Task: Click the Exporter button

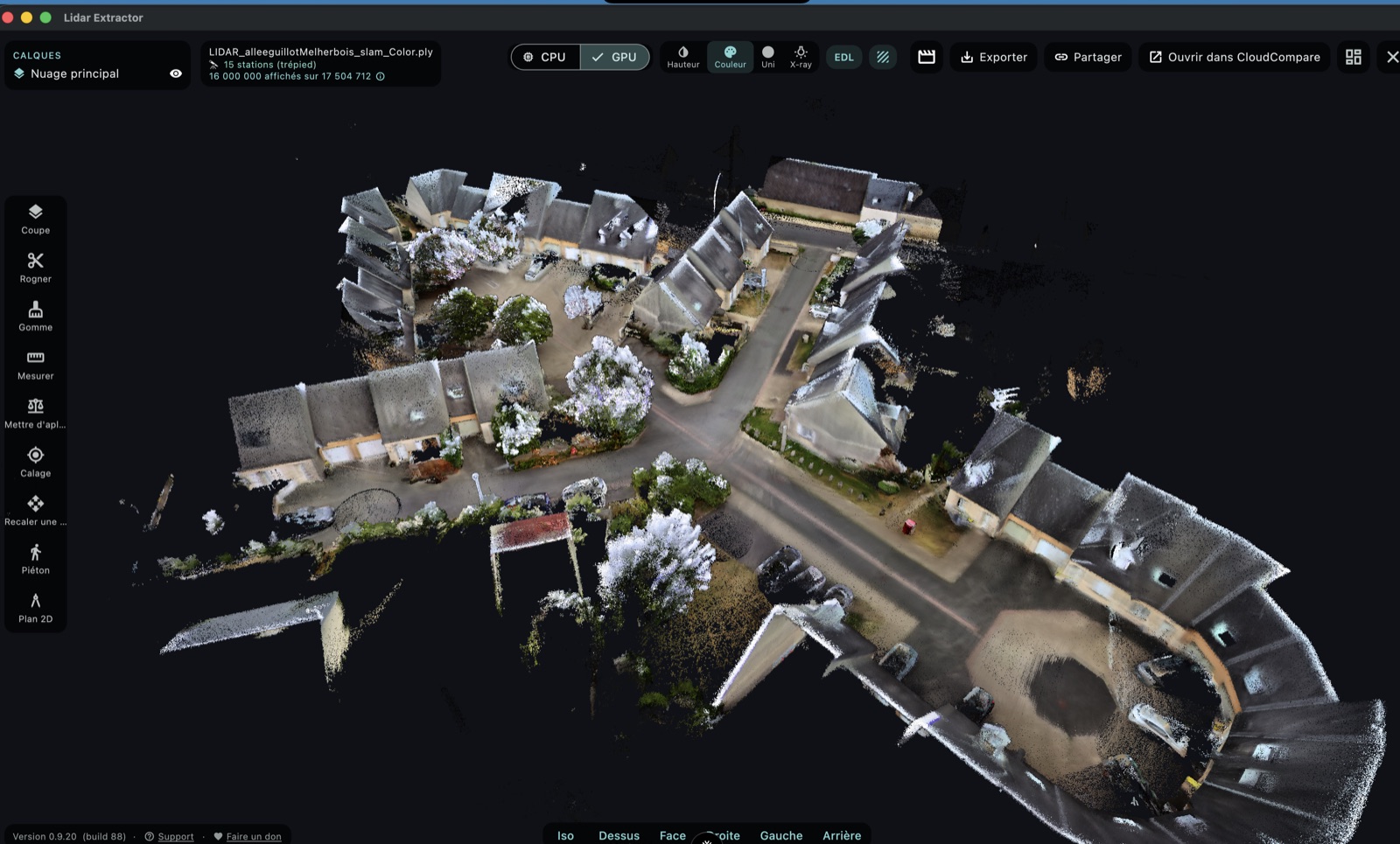Action: 994,57
